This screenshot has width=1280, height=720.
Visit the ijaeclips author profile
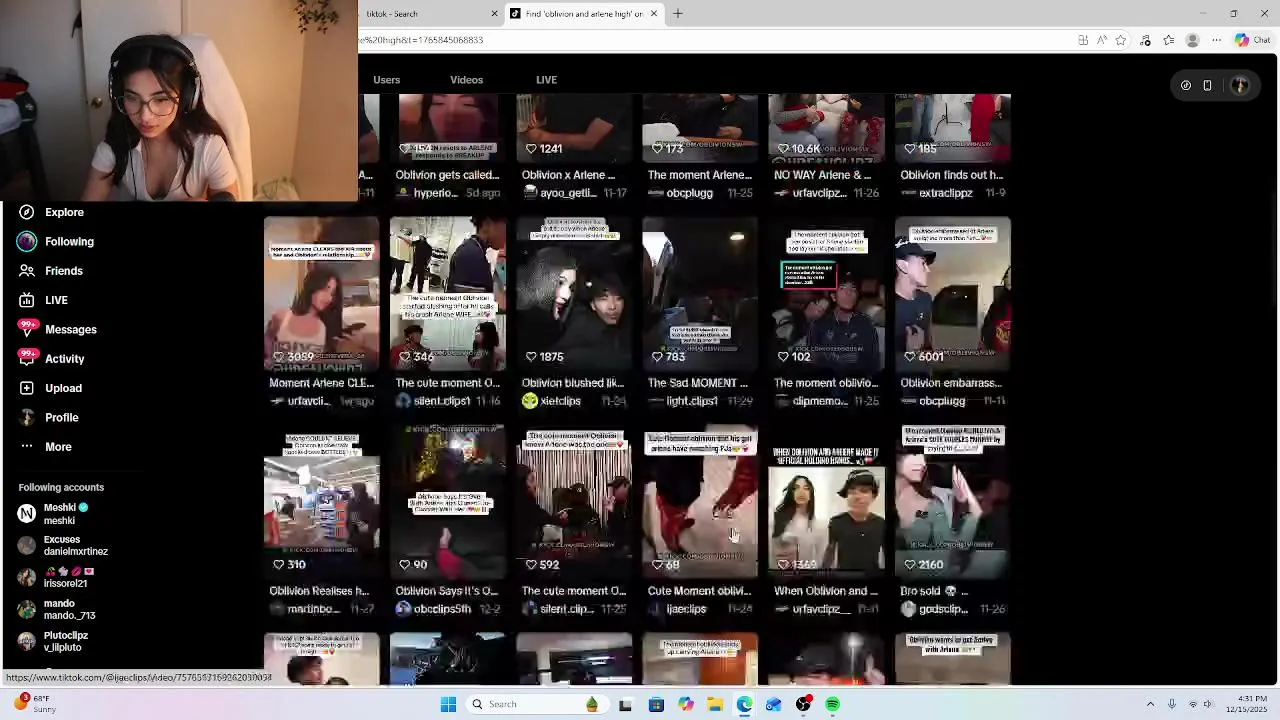pyautogui.click(x=686, y=609)
